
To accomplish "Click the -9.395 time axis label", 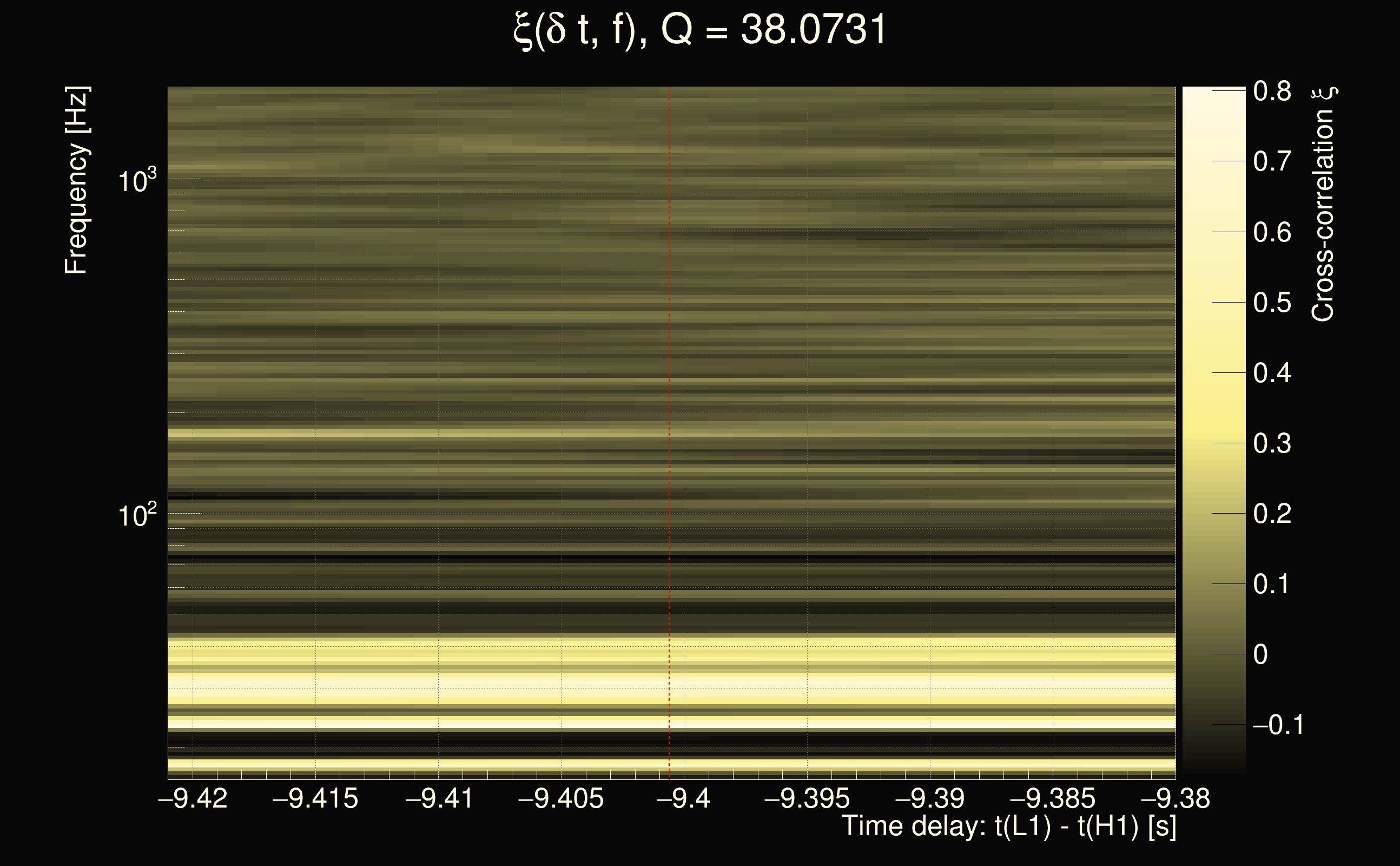I will click(807, 798).
